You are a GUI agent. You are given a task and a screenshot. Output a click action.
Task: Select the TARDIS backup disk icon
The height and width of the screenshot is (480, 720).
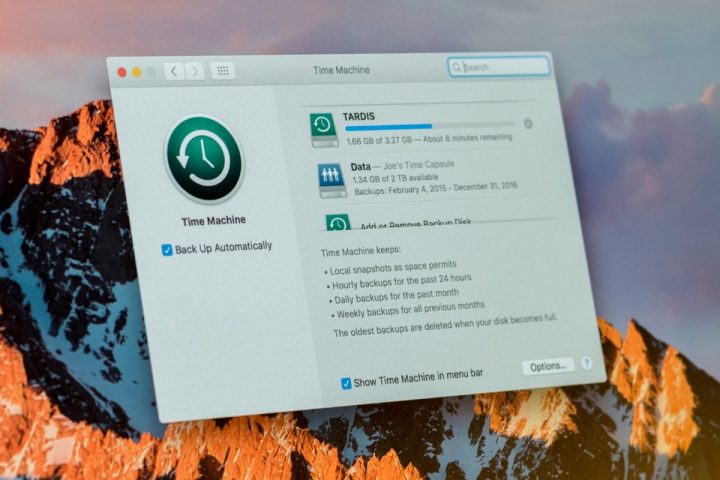(323, 126)
